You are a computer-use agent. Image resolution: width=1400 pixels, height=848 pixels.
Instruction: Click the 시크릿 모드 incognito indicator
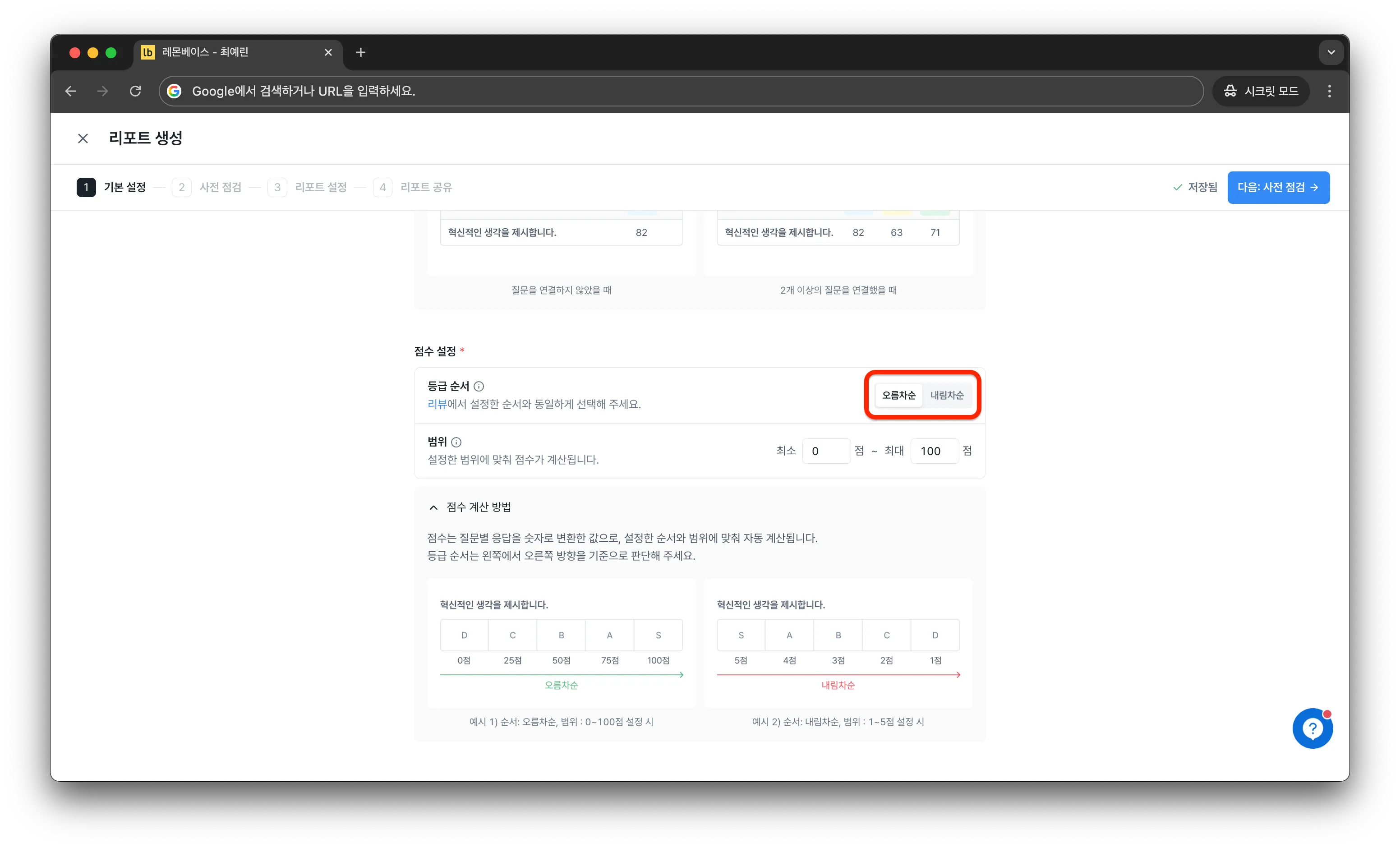1261,91
